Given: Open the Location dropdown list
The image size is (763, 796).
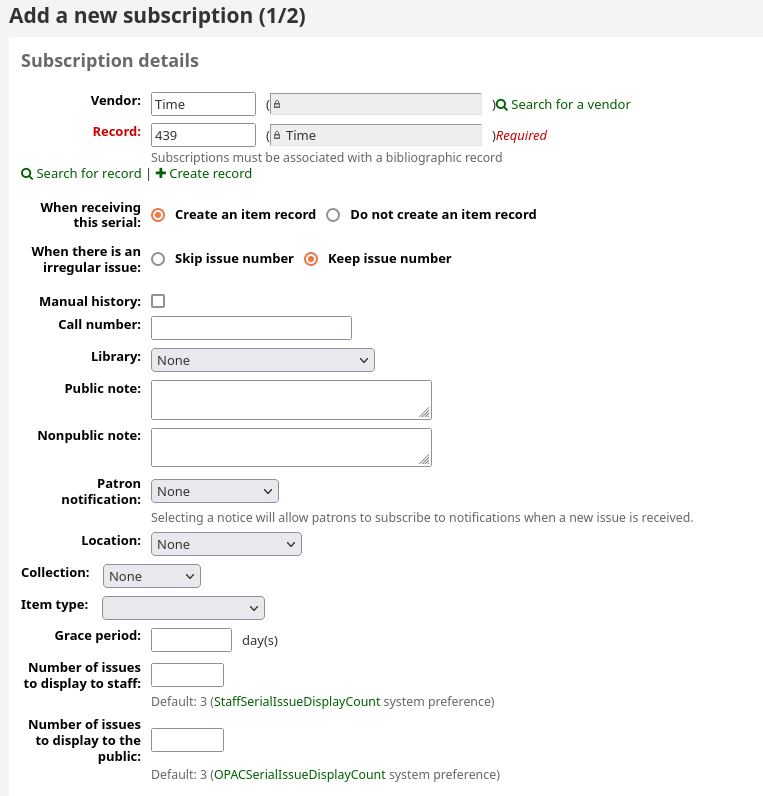Looking at the screenshot, I should tap(226, 544).
